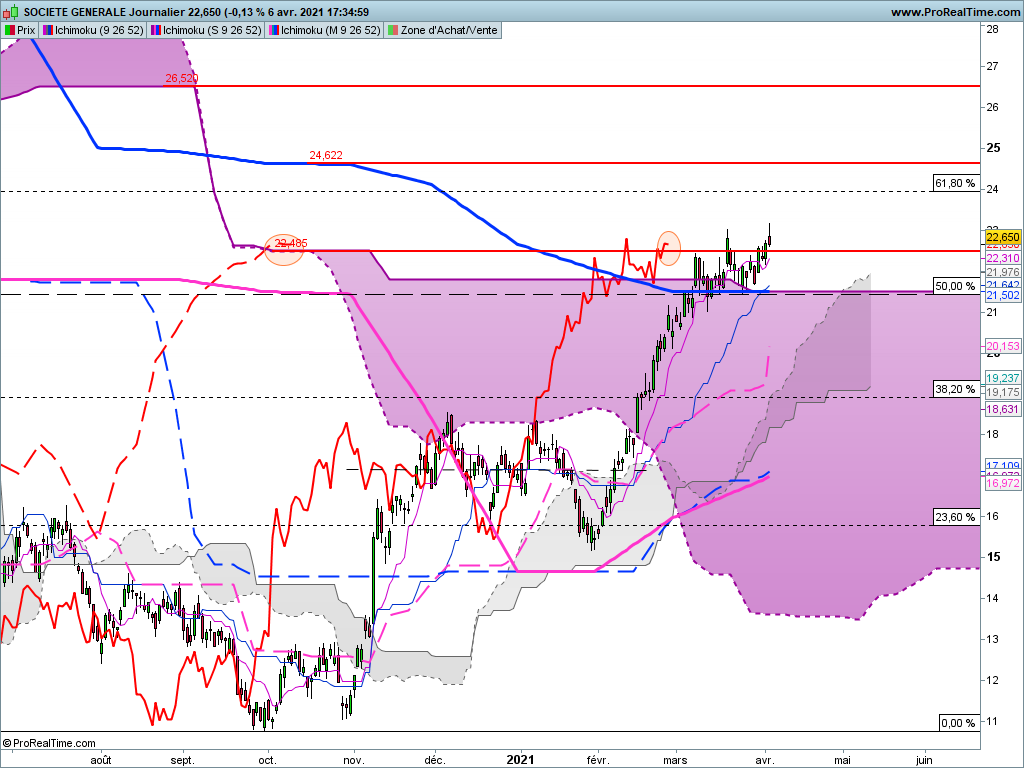
Task: Click the févr. label on the time axis
Action: pos(598,760)
